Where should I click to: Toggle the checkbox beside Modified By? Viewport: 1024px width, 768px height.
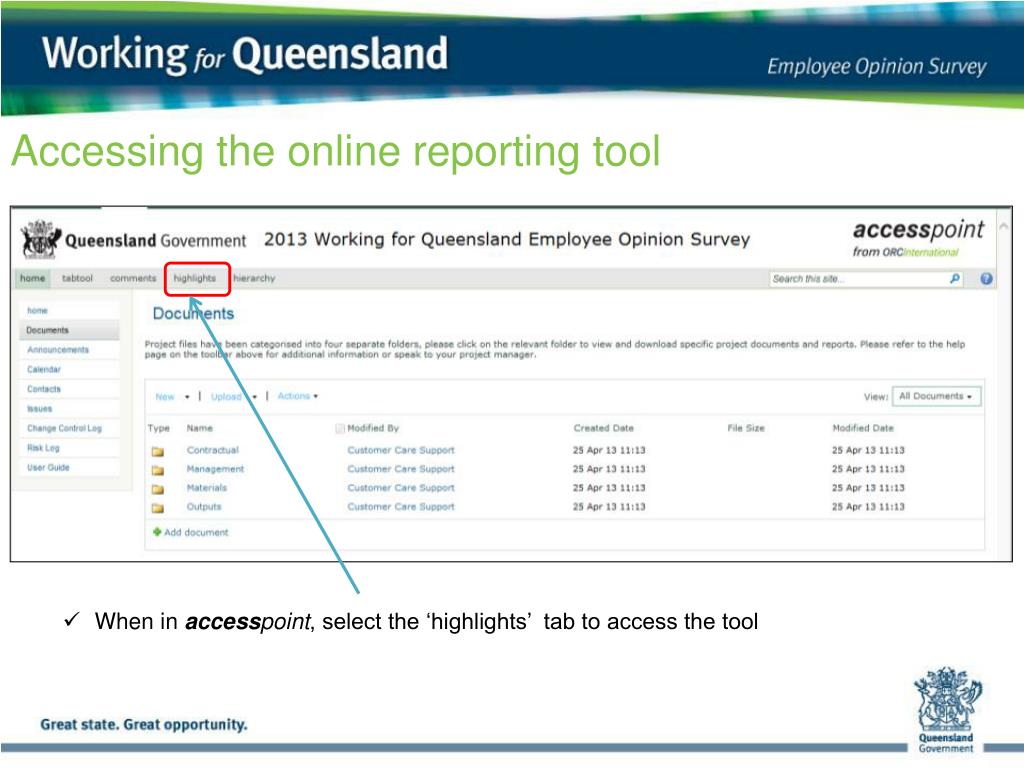(340, 428)
